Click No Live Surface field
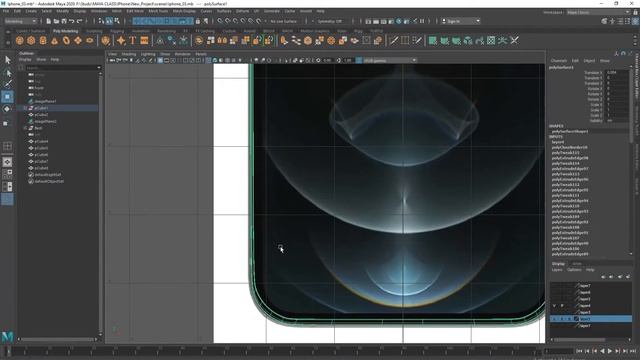The image size is (640, 360). coord(284,21)
